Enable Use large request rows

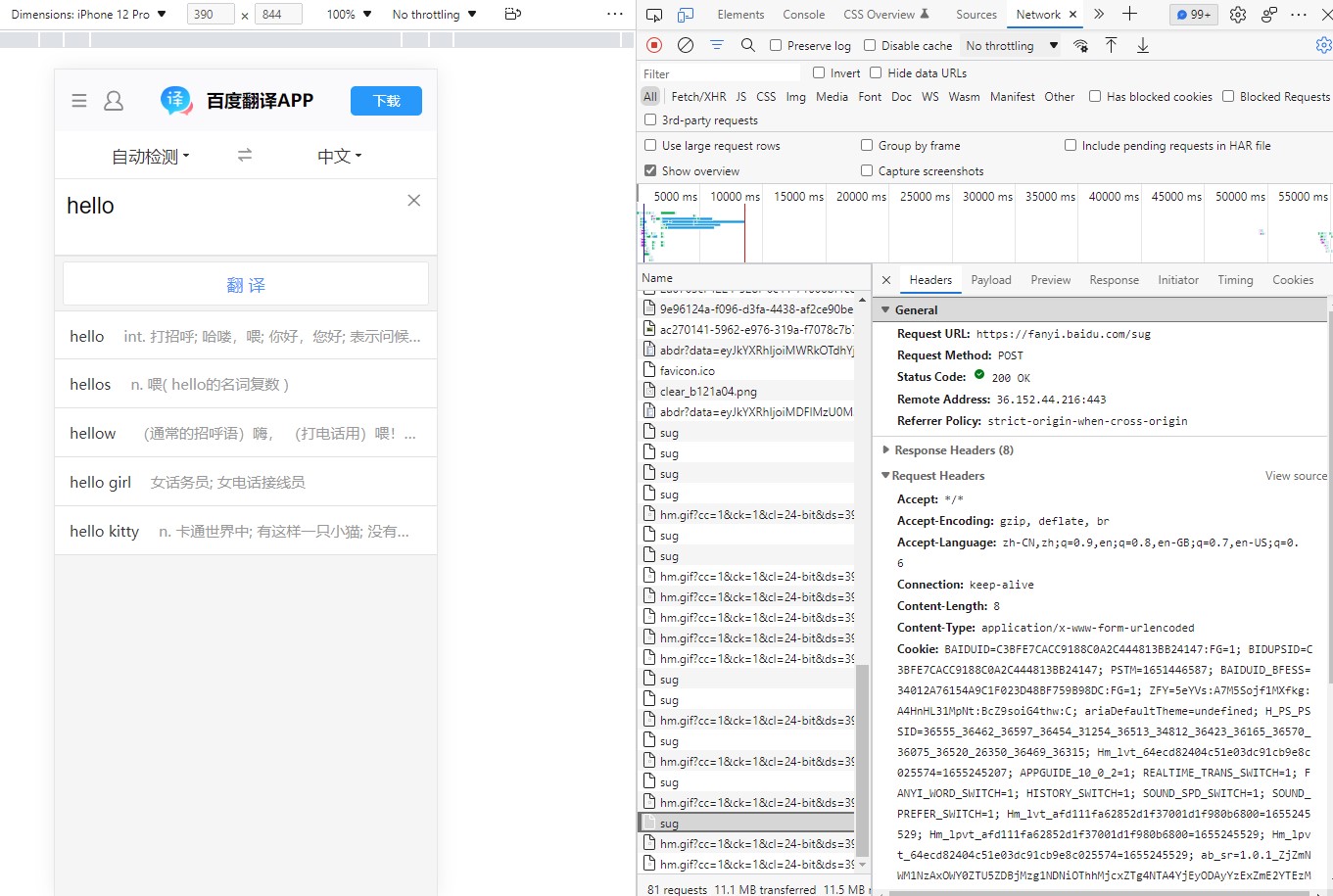[x=650, y=145]
